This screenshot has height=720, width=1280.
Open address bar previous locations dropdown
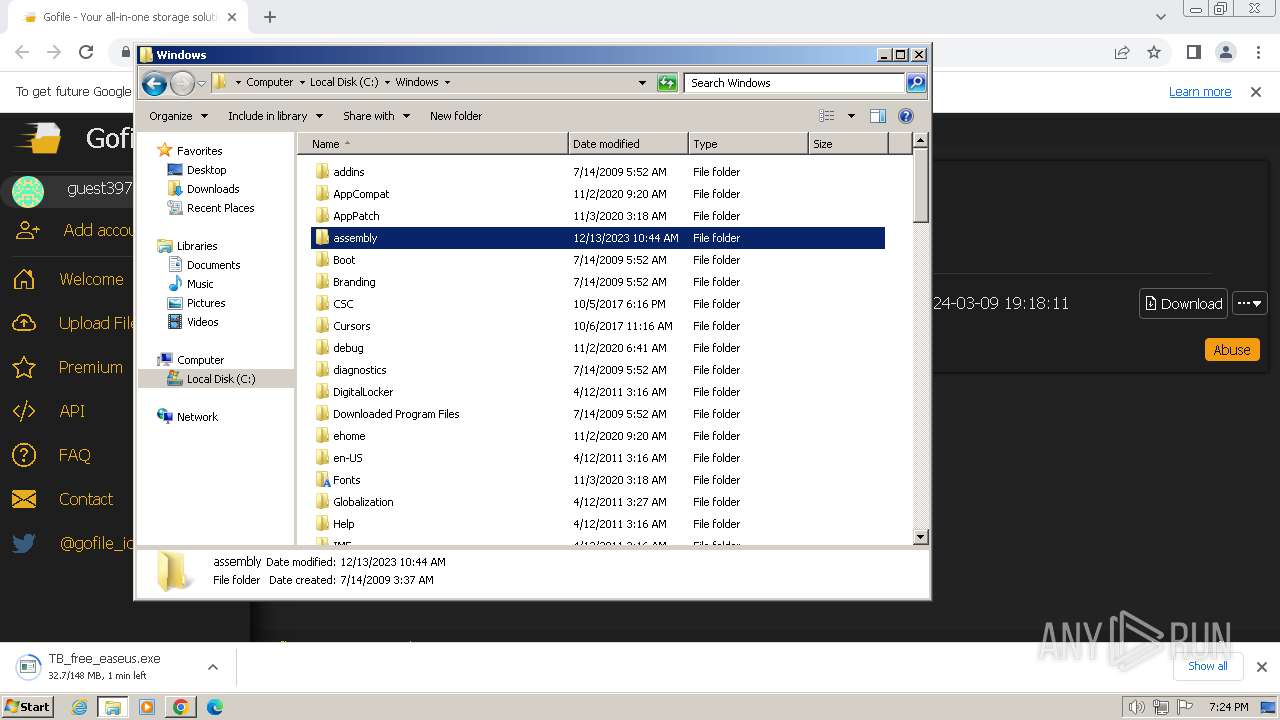[x=642, y=83]
